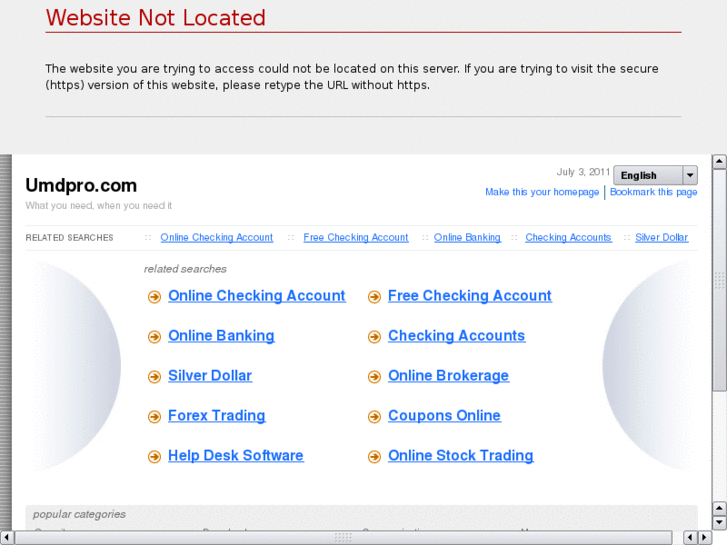Click orange arrow beside Checking Accounts
Screen dimensions: 727x545
(374, 337)
